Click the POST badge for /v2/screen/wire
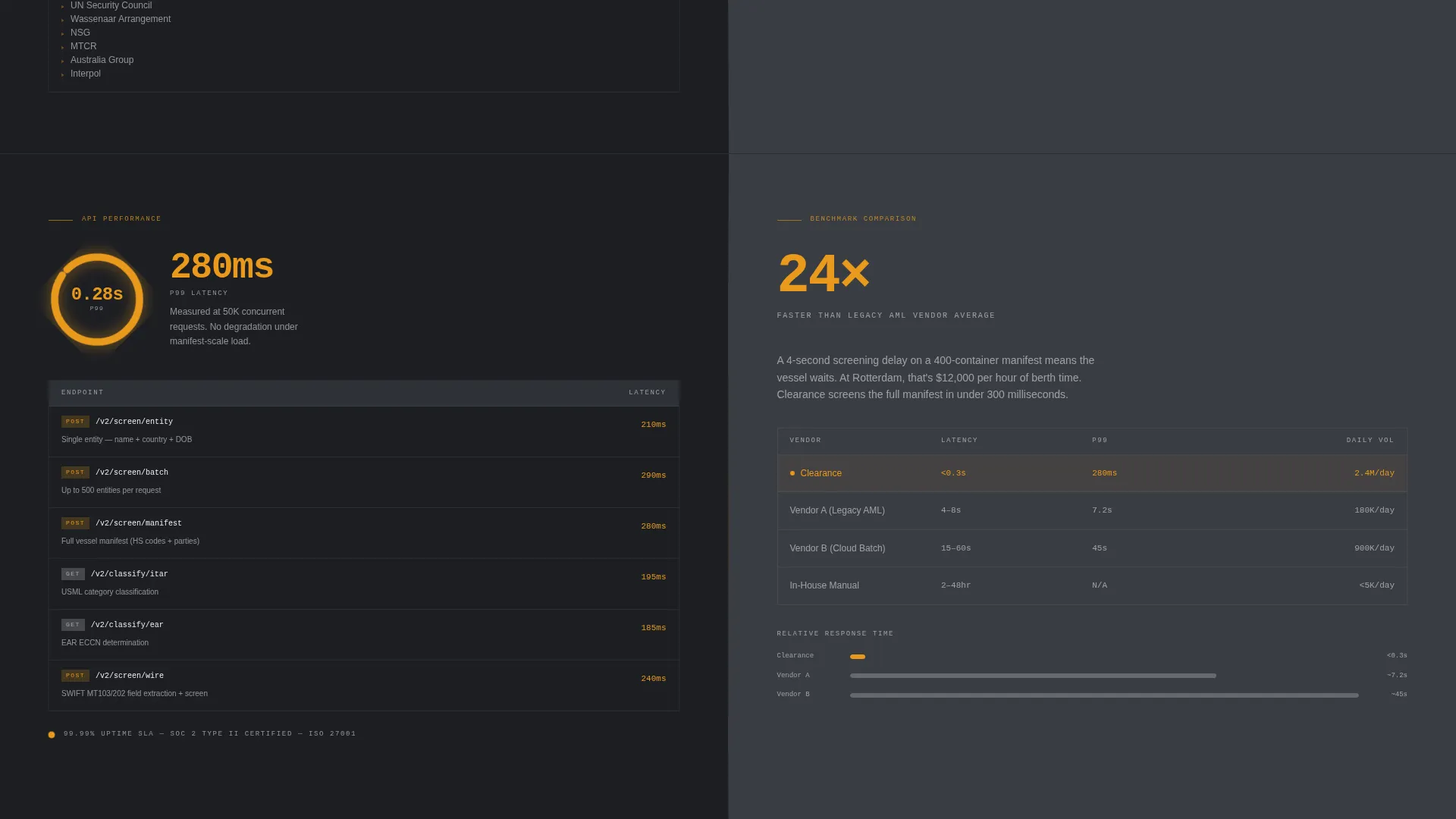Viewport: 1456px width, 819px height. tap(75, 676)
